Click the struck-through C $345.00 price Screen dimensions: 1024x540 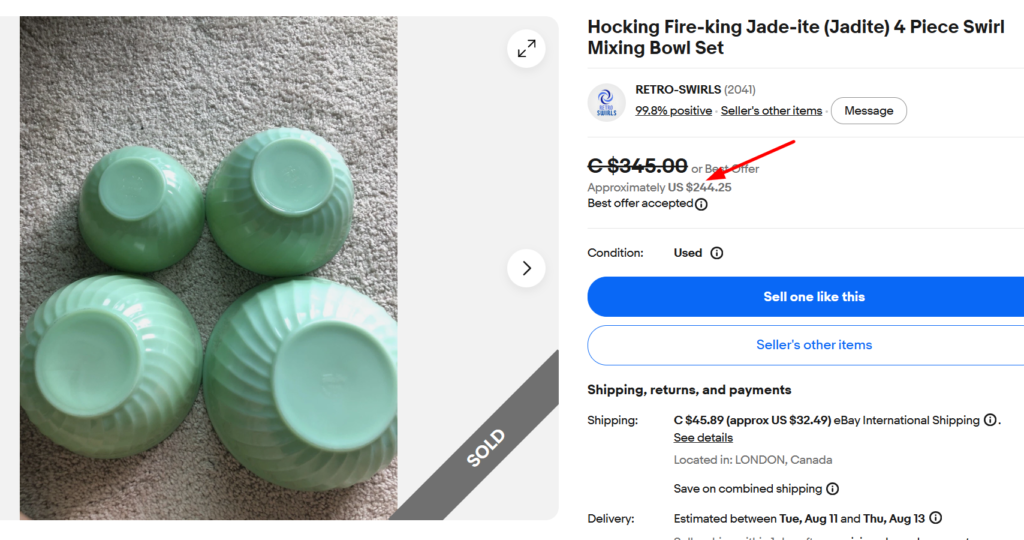click(x=637, y=166)
